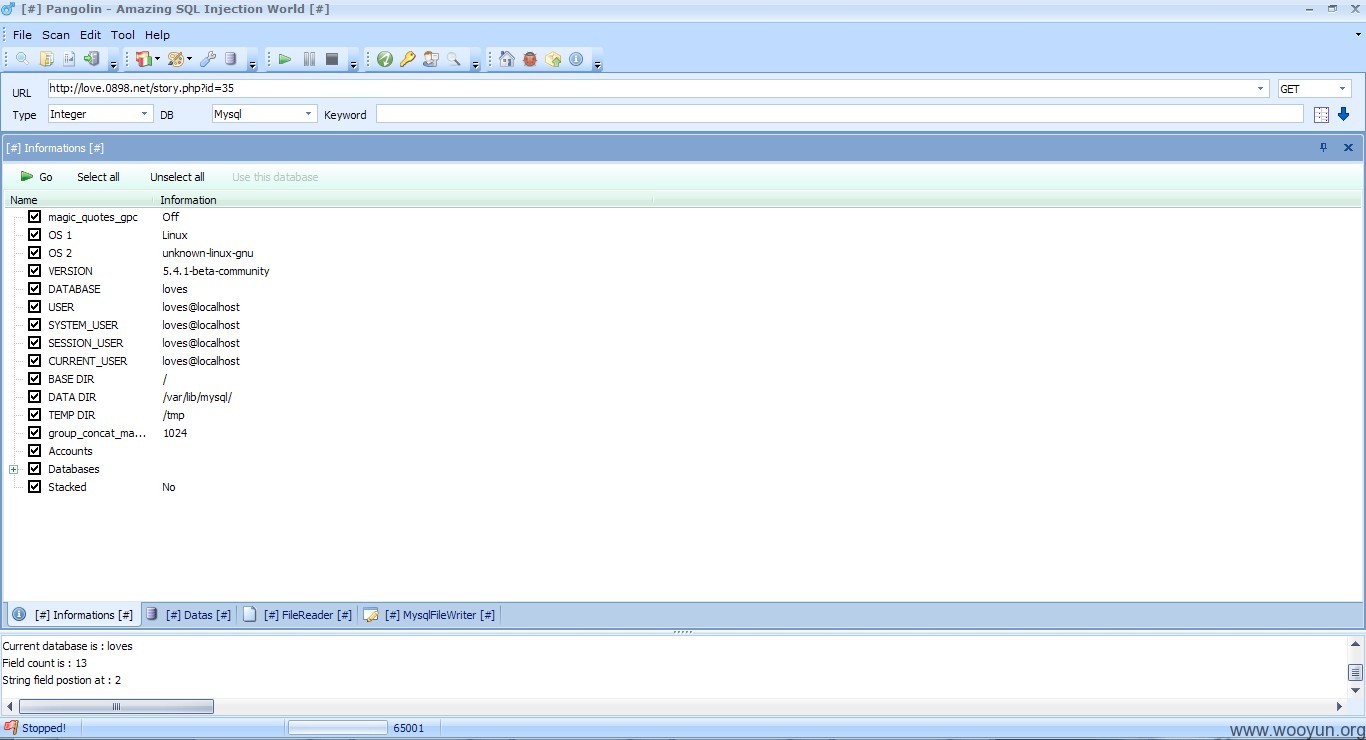Click the user account toolbar icon
1366x740 pixels.
[x=431, y=59]
